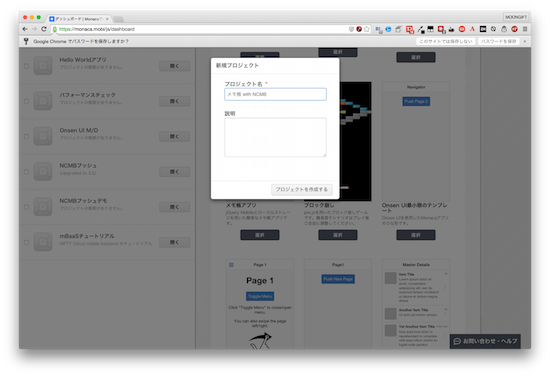Tick the mBaaSチュートリアル checkbox
550x376 pixels.
[26, 242]
